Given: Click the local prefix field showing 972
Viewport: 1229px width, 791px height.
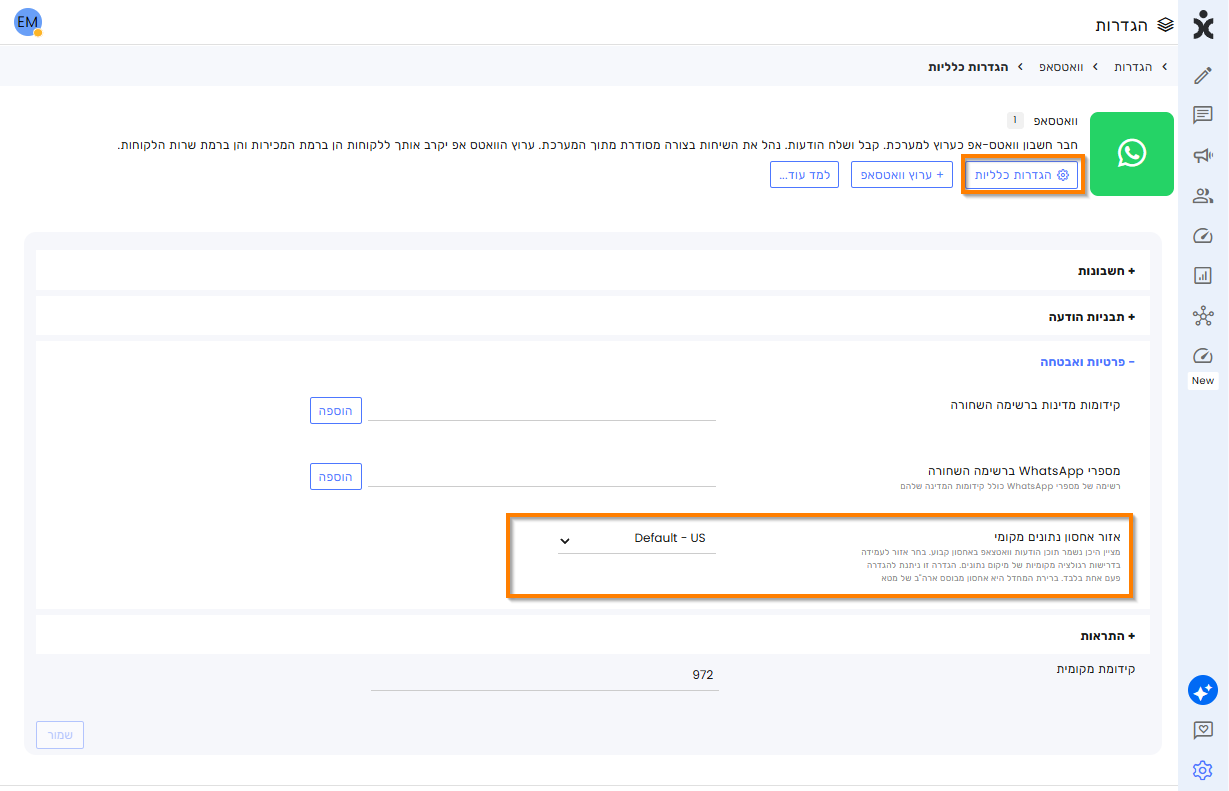Looking at the screenshot, I should pos(544,675).
